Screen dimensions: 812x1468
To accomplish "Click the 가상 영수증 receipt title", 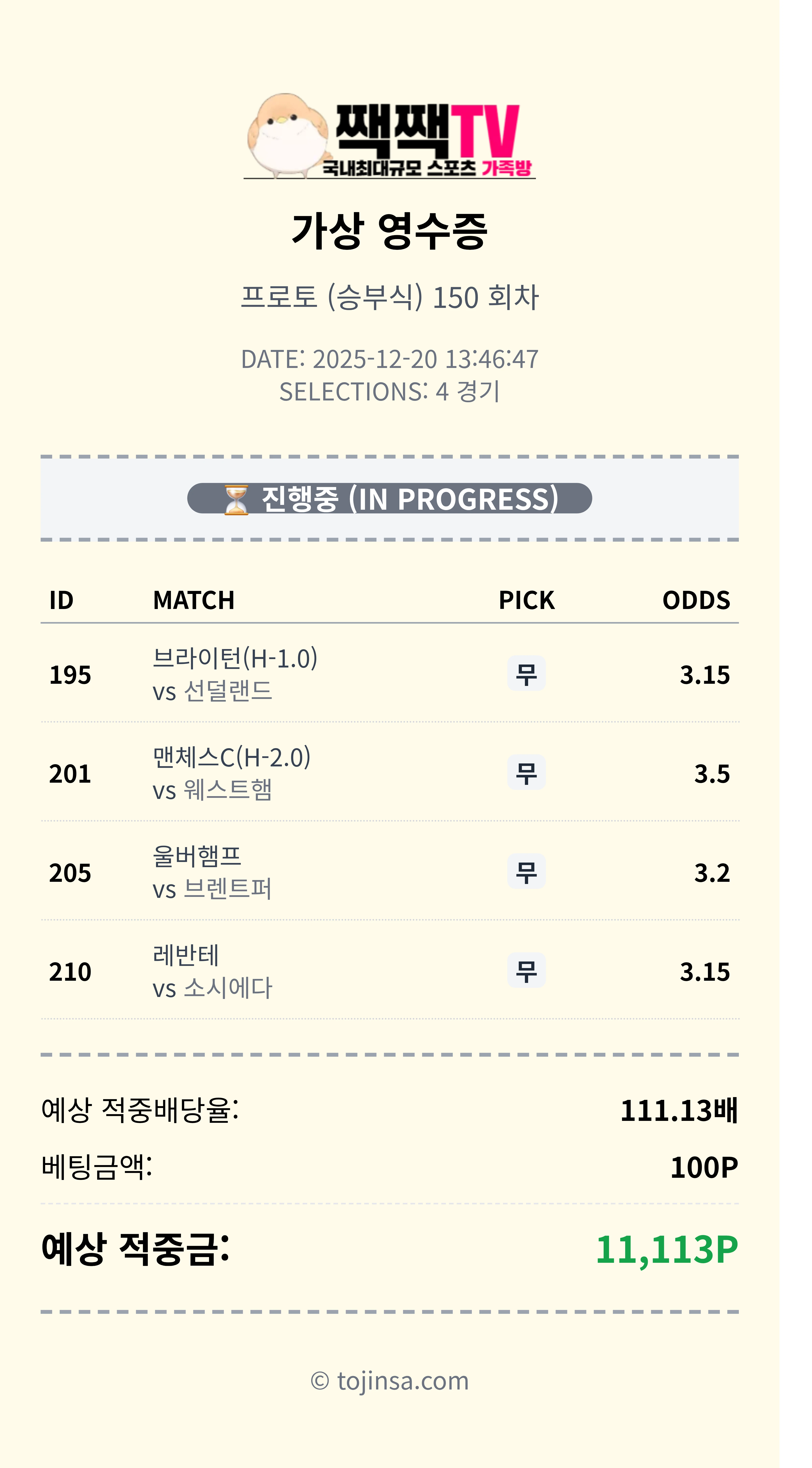I will 390,231.
